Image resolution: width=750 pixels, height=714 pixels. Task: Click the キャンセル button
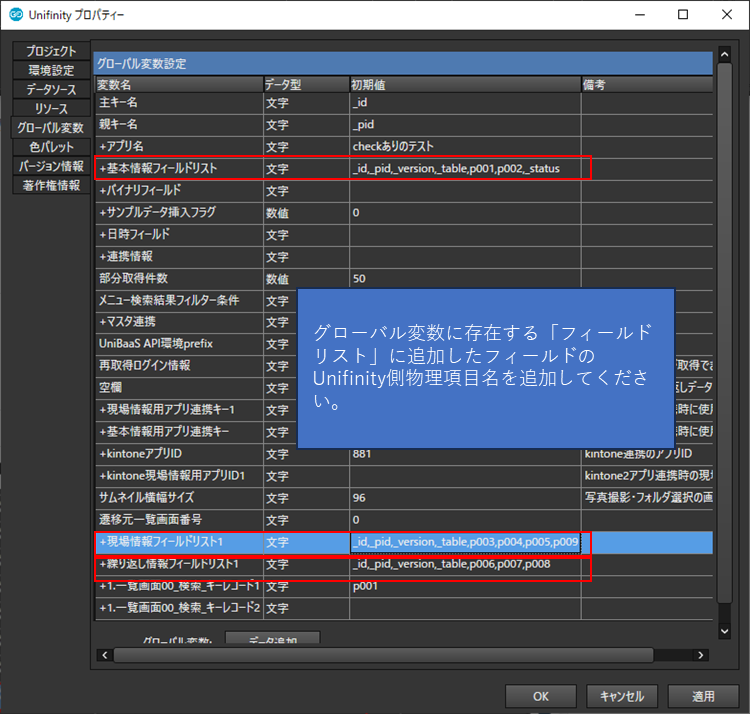click(622, 696)
